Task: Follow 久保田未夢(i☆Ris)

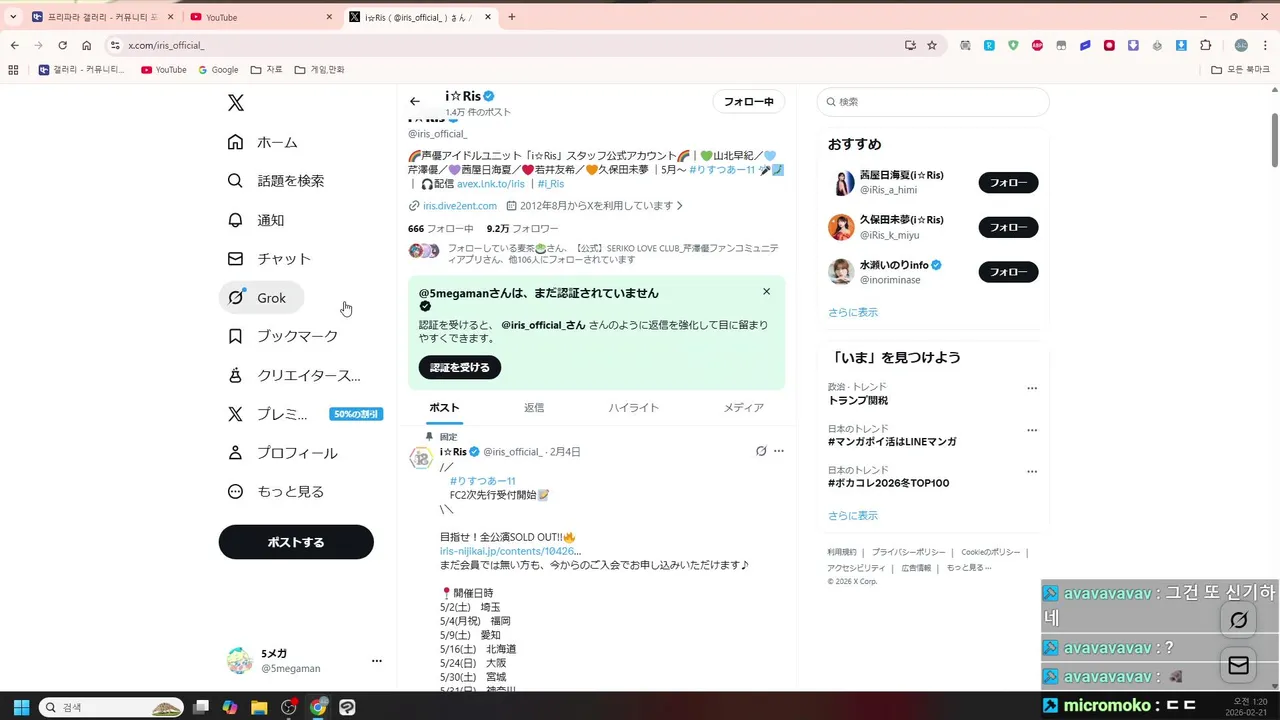Action: (x=1008, y=227)
